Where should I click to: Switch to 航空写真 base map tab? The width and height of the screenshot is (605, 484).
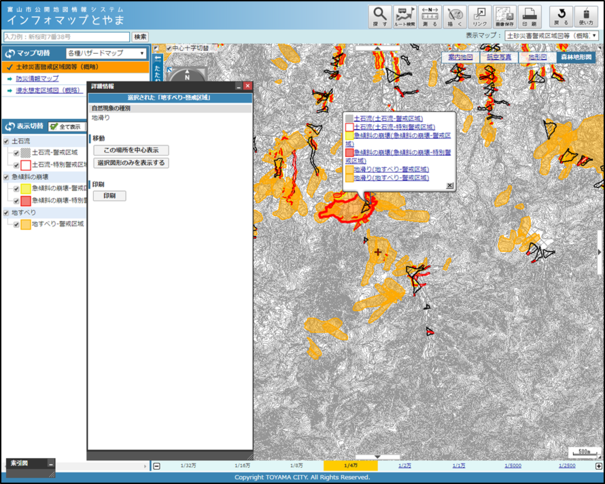pyautogui.click(x=499, y=57)
